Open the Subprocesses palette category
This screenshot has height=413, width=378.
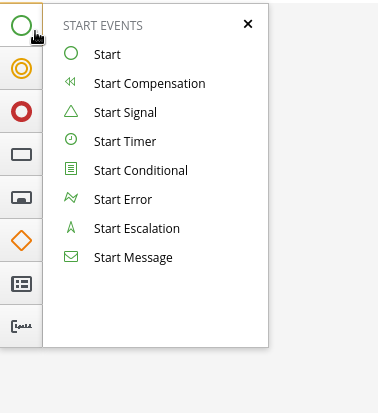(x=21, y=197)
